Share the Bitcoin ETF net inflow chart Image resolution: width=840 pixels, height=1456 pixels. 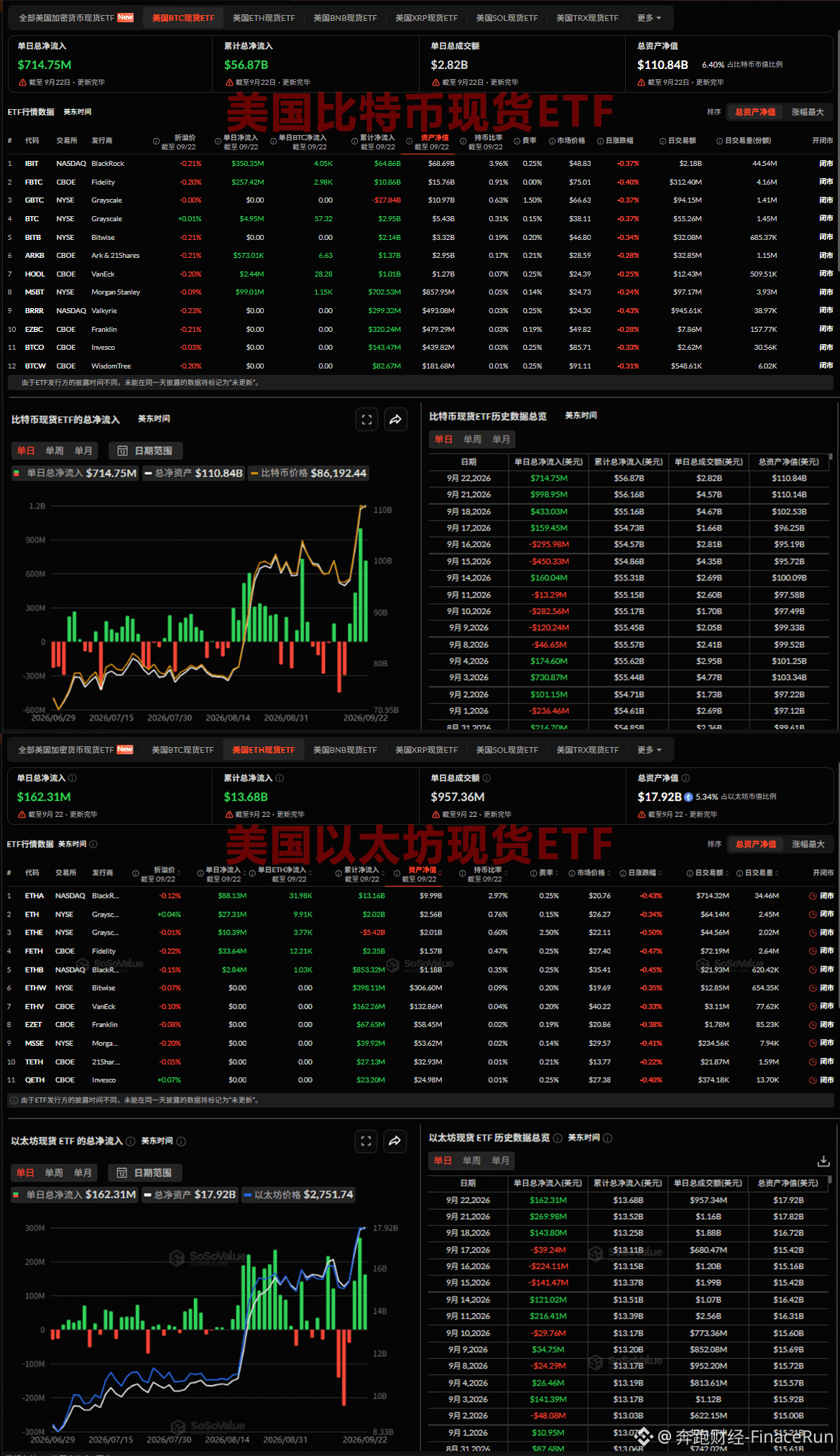[x=395, y=419]
